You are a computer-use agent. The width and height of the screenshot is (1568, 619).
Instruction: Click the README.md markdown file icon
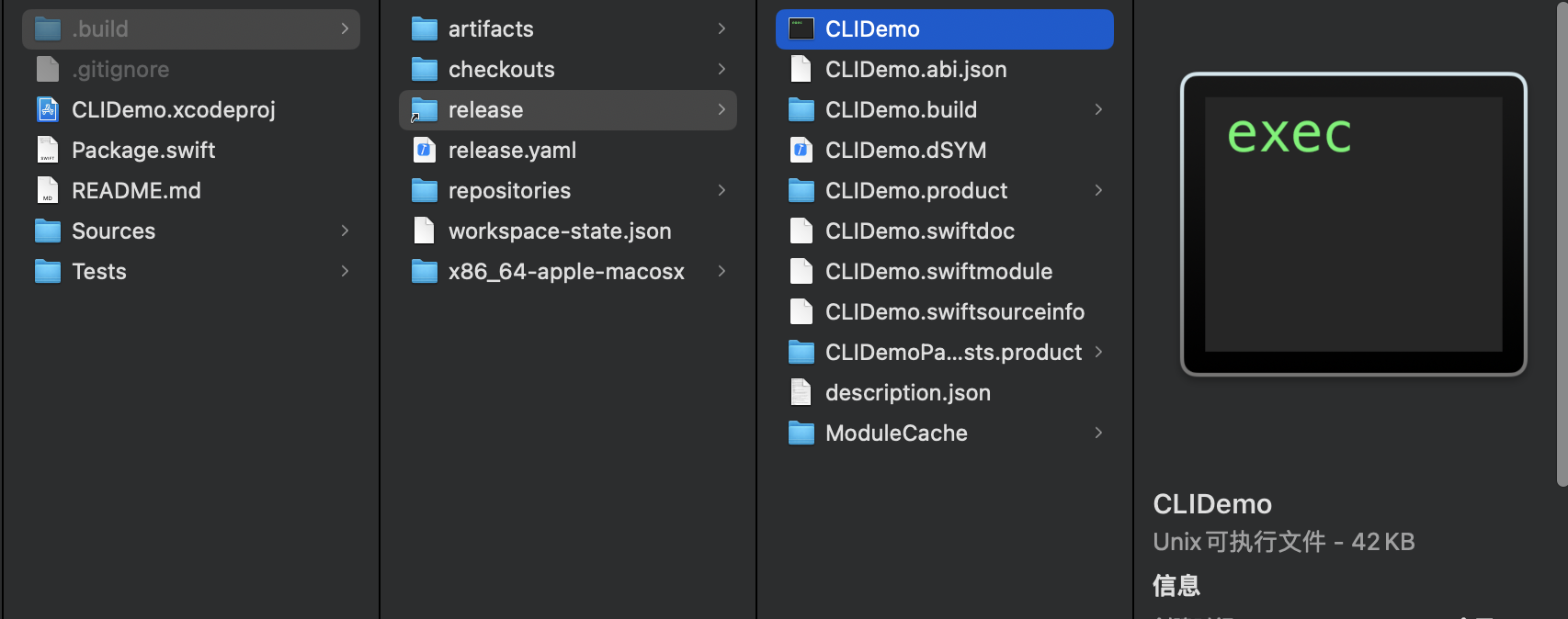48,191
